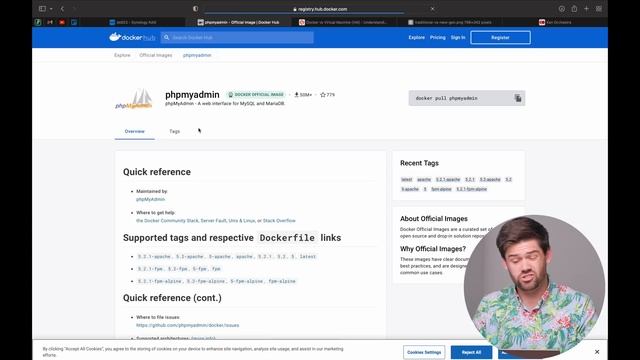640x360 pixels.
Task: Open the green pinned tab
Action: pyautogui.click(x=38, y=22)
